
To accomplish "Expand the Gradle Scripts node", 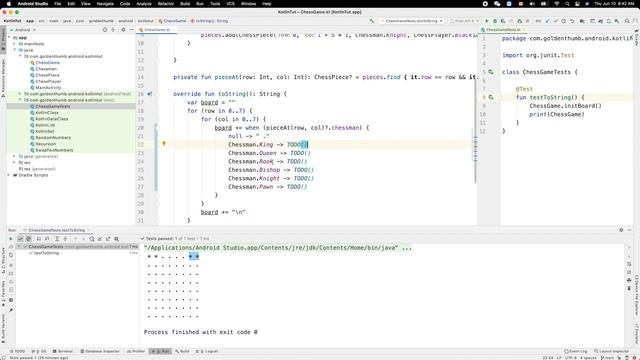I will click(x=9, y=175).
